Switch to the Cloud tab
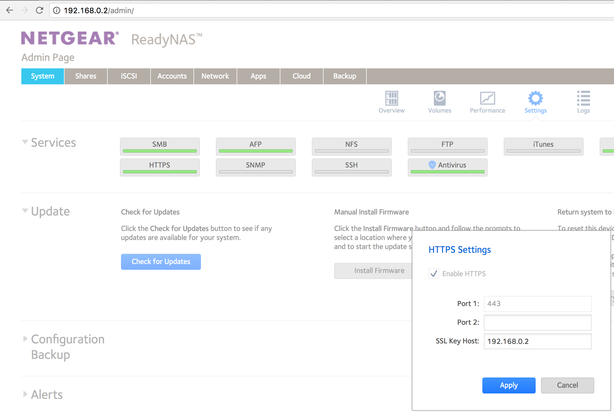 point(302,76)
